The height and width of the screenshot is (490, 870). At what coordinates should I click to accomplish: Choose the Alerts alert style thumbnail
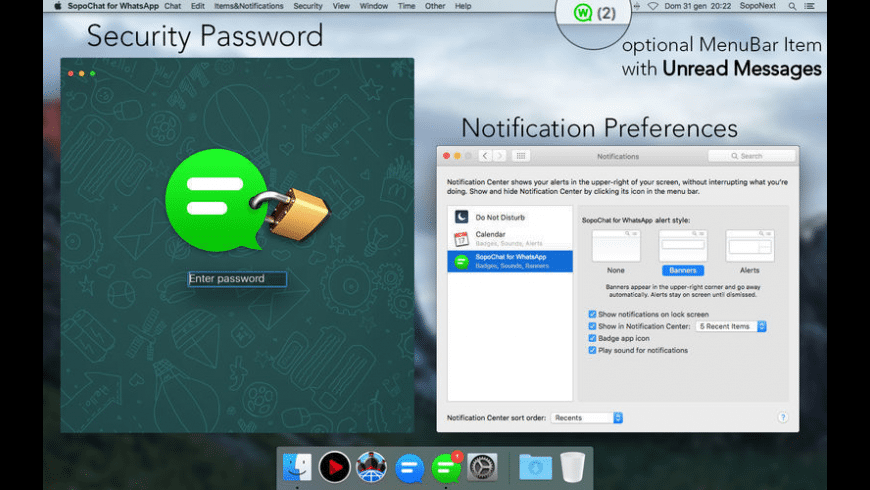pyautogui.click(x=750, y=246)
